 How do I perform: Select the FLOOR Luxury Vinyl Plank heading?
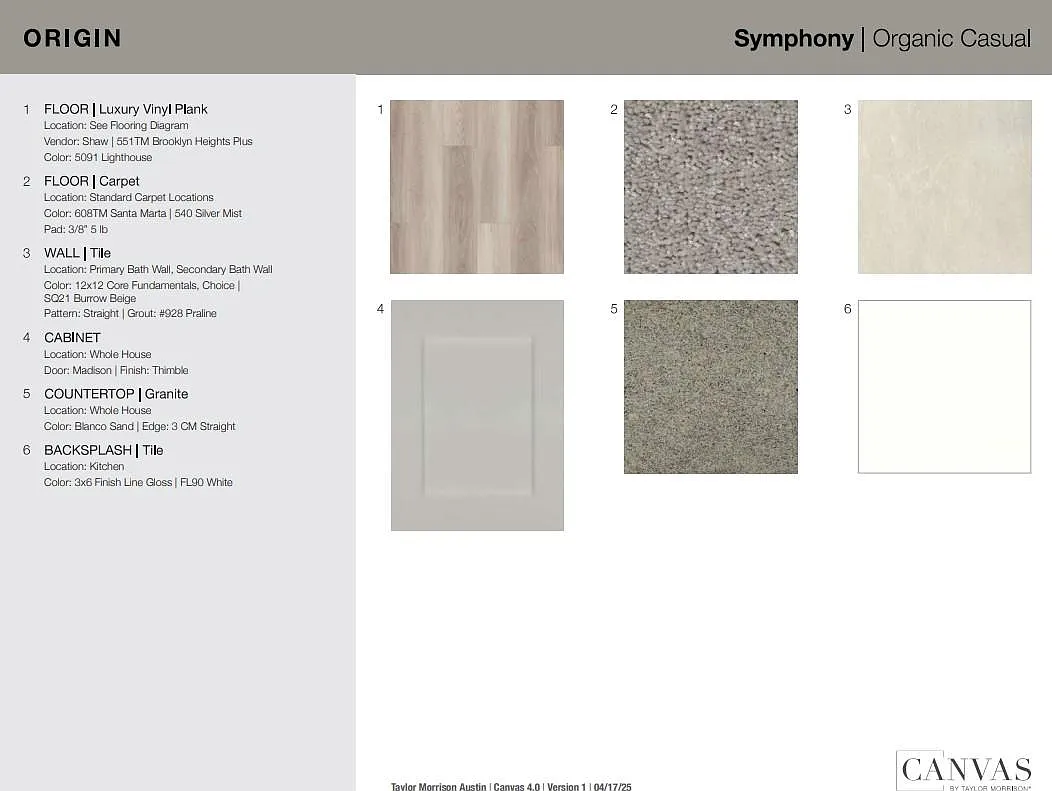[x=126, y=109]
